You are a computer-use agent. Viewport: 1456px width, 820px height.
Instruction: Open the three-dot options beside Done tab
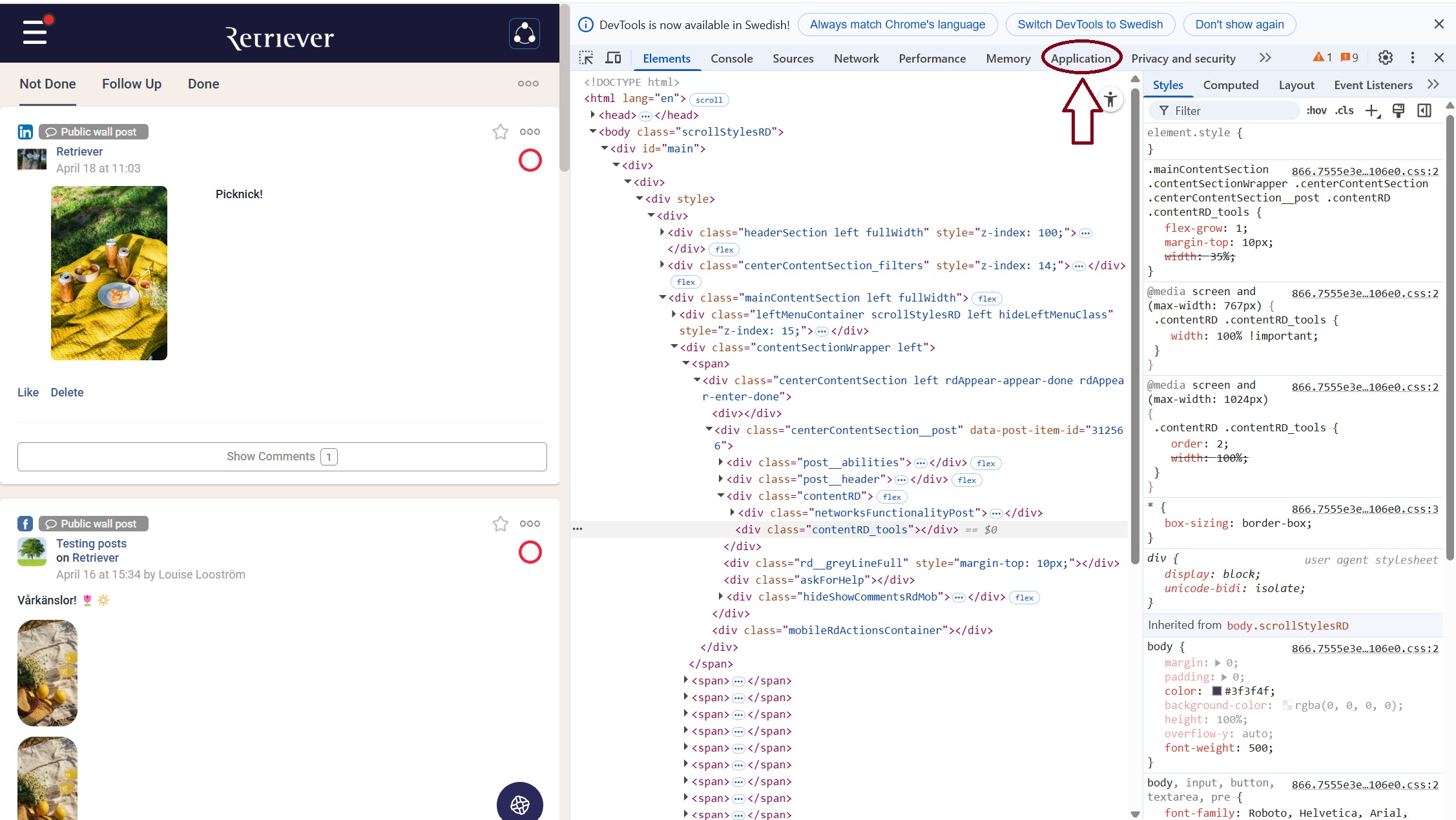528,83
